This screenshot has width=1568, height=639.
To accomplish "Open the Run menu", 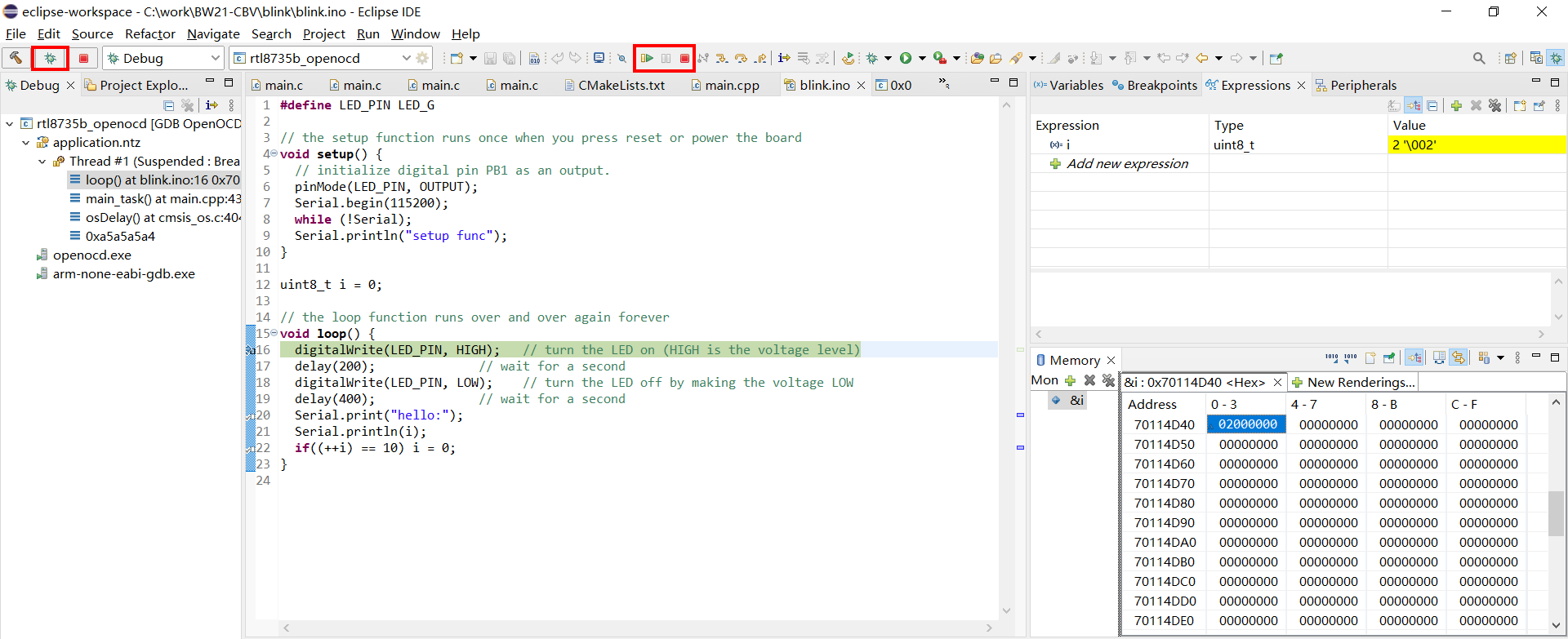I will [368, 33].
